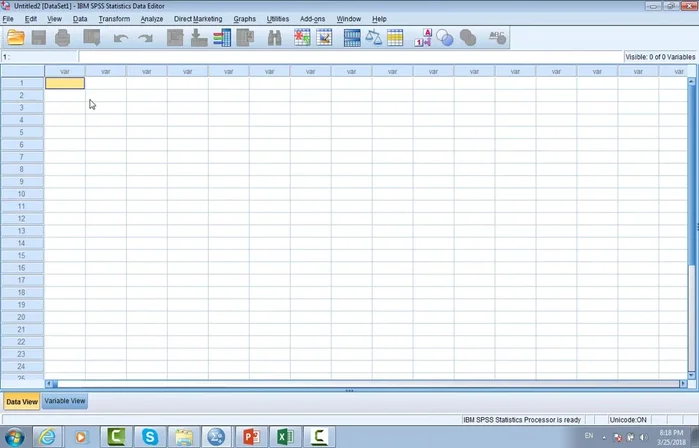Image resolution: width=699 pixels, height=448 pixels.
Task: Click 'IBM SPSS Statistics Processor is ready' status
Action: (522, 419)
